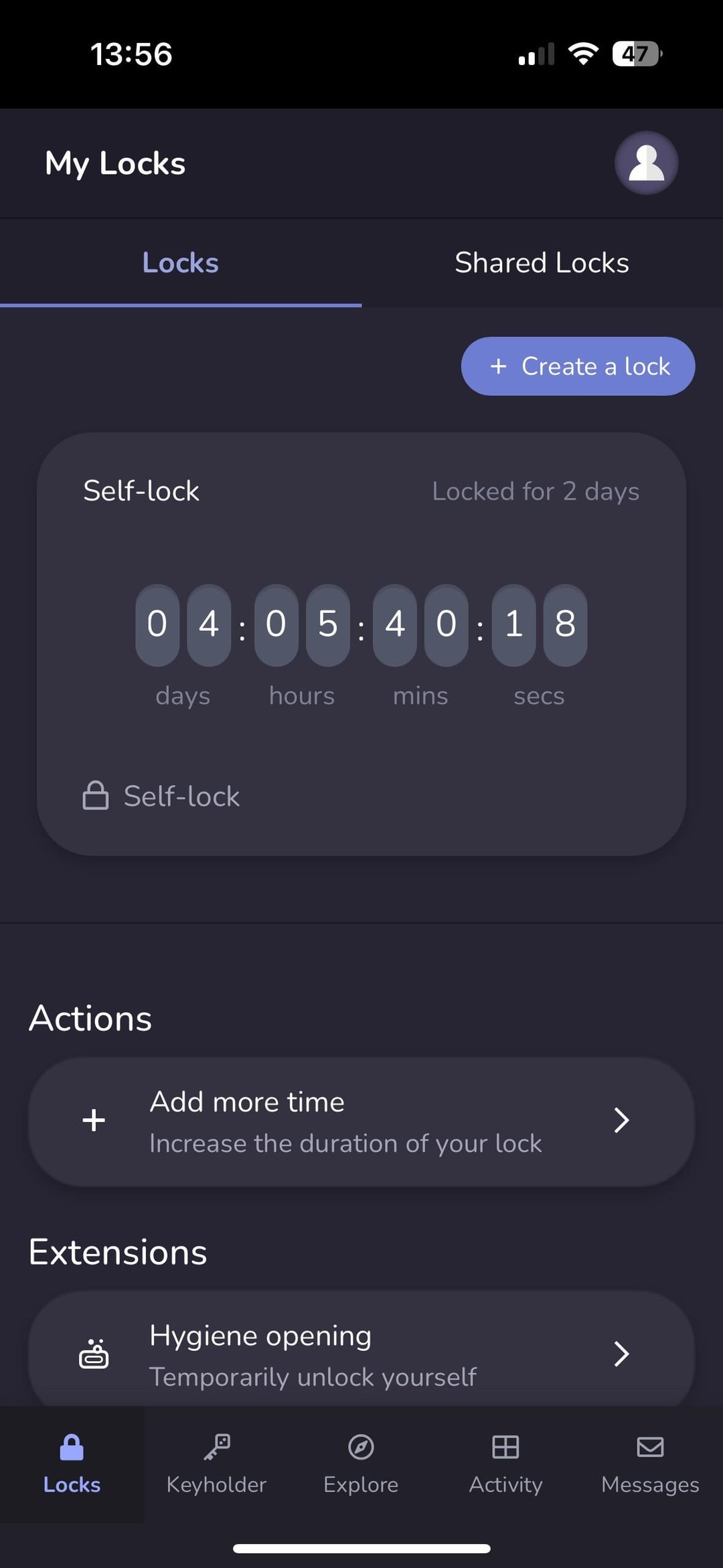Open Keyholder via the key icon
This screenshot has height=1568, width=723.
click(x=217, y=1447)
